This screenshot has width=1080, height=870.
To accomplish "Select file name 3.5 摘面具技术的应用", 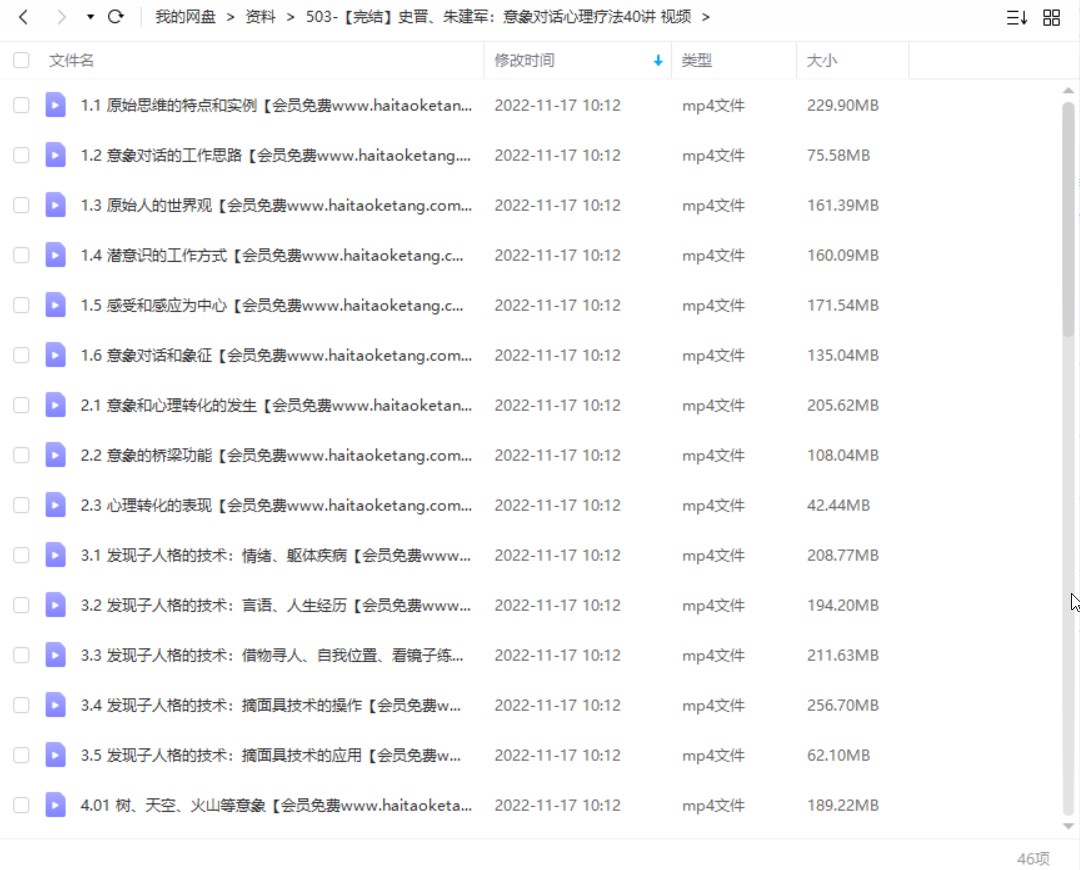I will coord(271,755).
